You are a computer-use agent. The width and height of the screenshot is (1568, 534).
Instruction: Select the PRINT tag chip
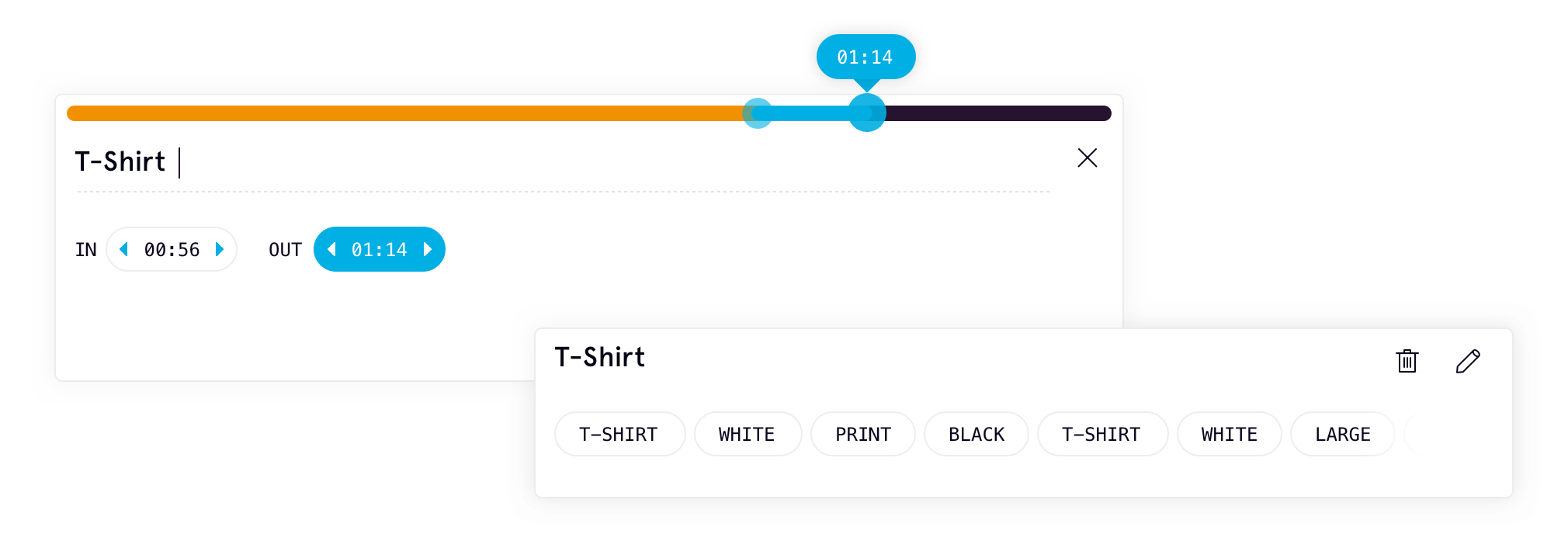tap(862, 434)
